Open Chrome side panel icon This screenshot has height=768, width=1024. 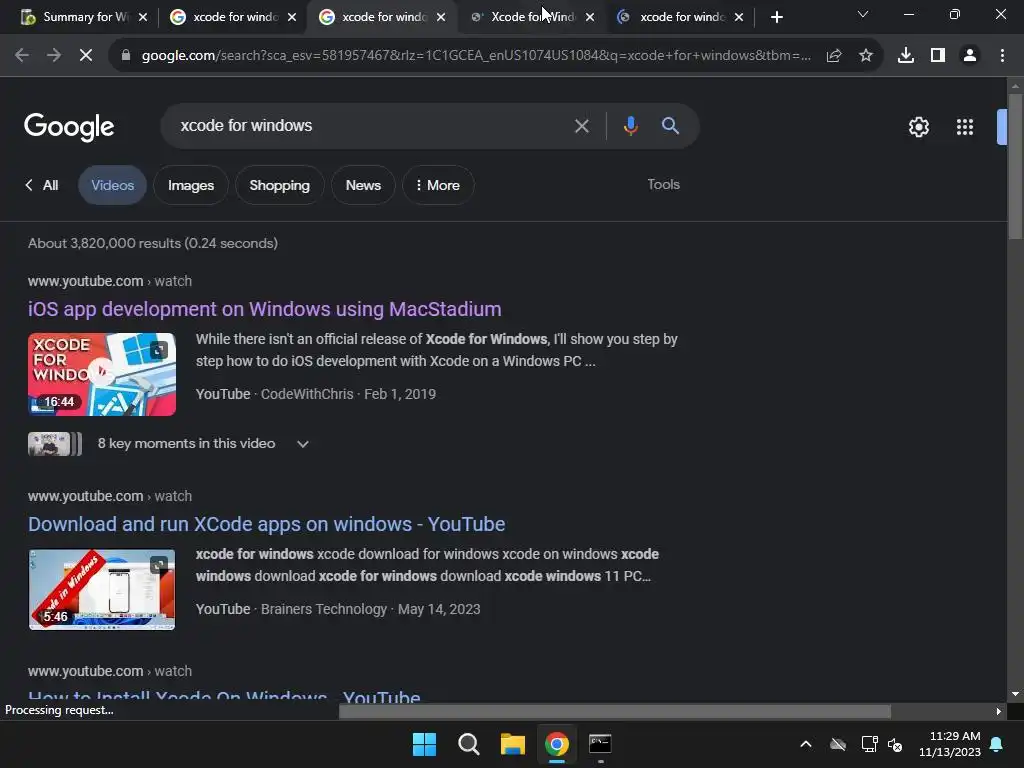[x=938, y=56]
